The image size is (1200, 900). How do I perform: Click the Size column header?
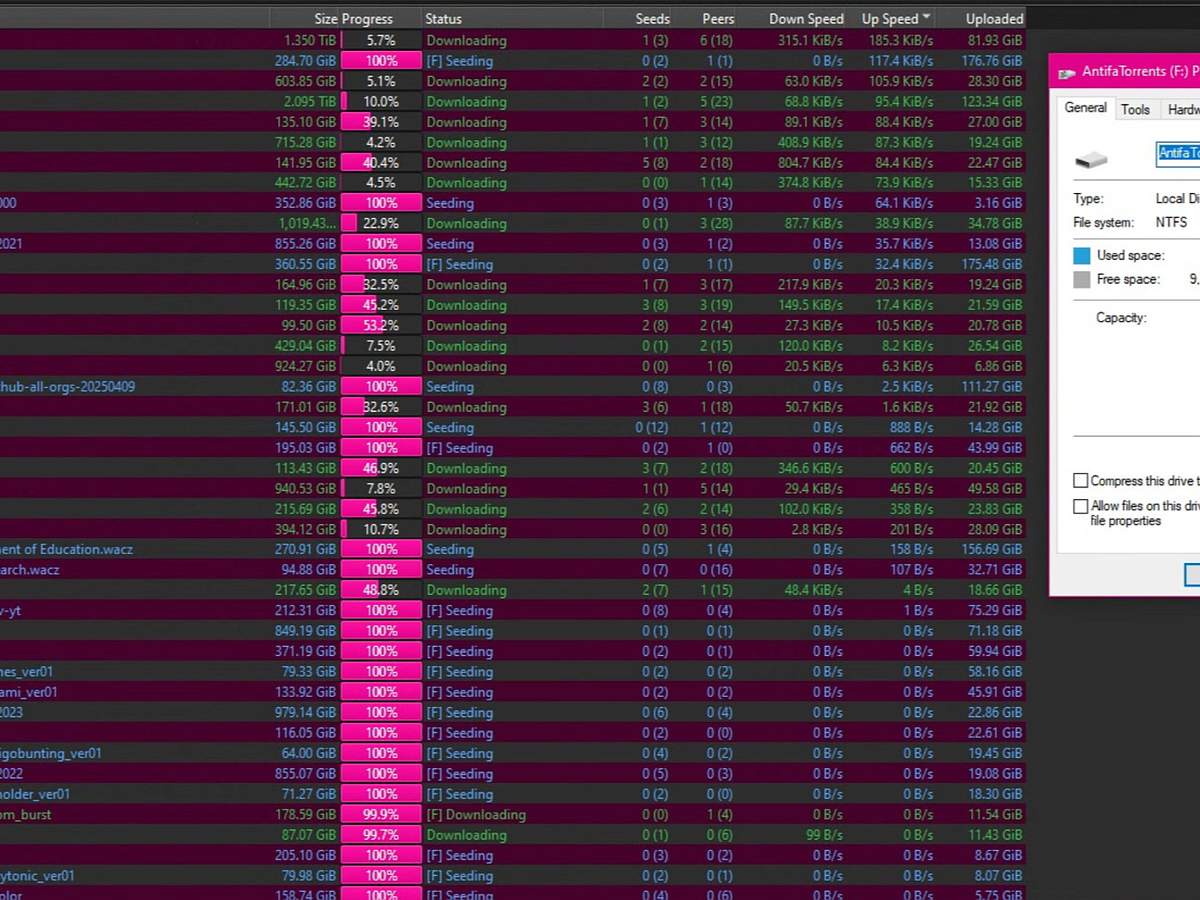(x=325, y=19)
